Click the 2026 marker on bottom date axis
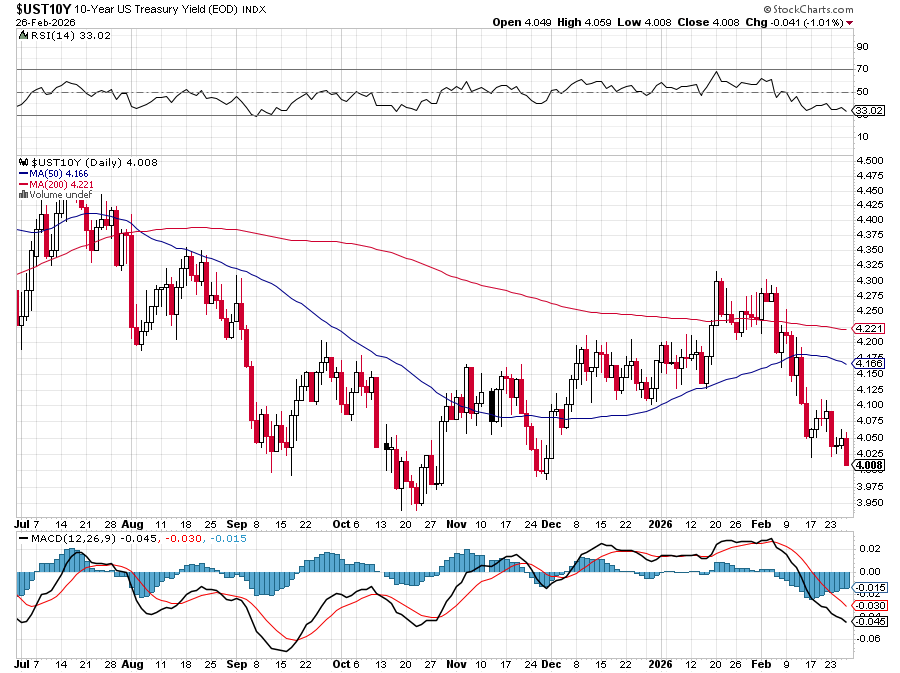The height and width of the screenshot is (673, 900). pyautogui.click(x=661, y=663)
